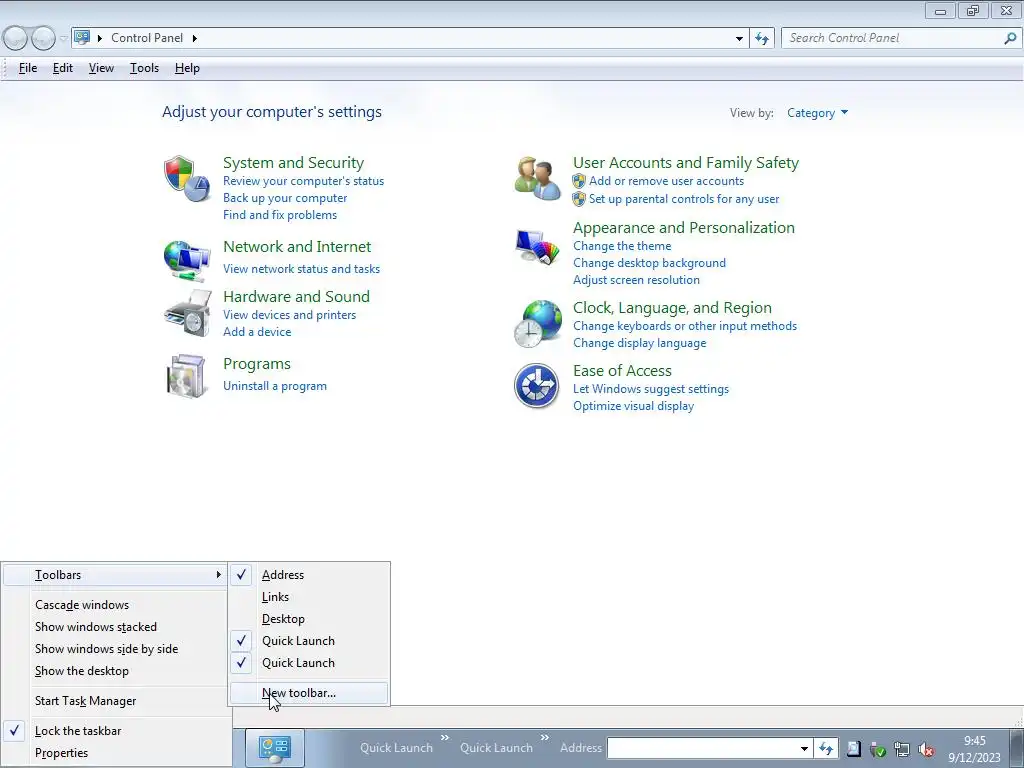The image size is (1024, 768).
Task: Click the Go button beside taskbar Address box
Action: click(826, 748)
